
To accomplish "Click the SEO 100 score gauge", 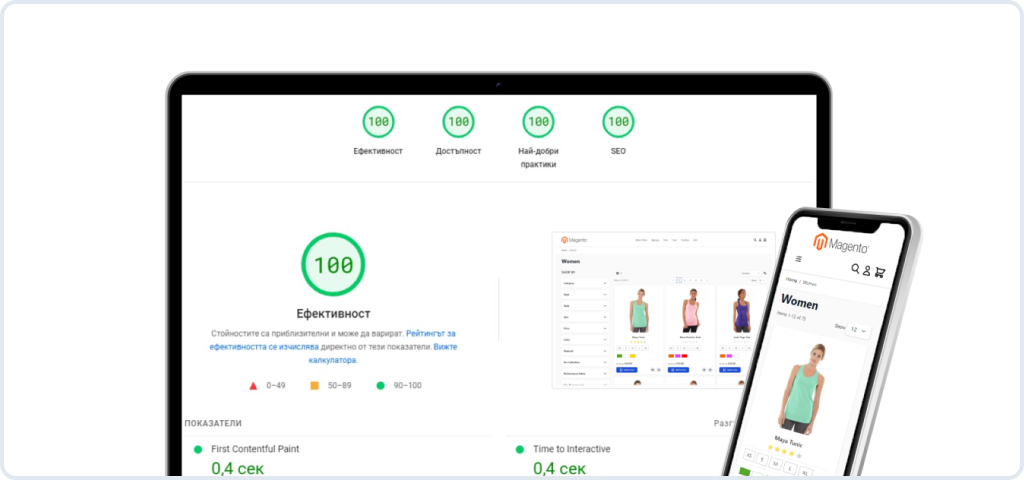I will click(x=618, y=121).
